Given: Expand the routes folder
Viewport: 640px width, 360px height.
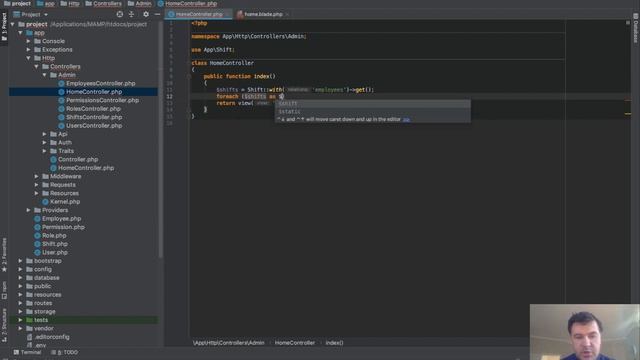Looking at the screenshot, I should click(20, 303).
